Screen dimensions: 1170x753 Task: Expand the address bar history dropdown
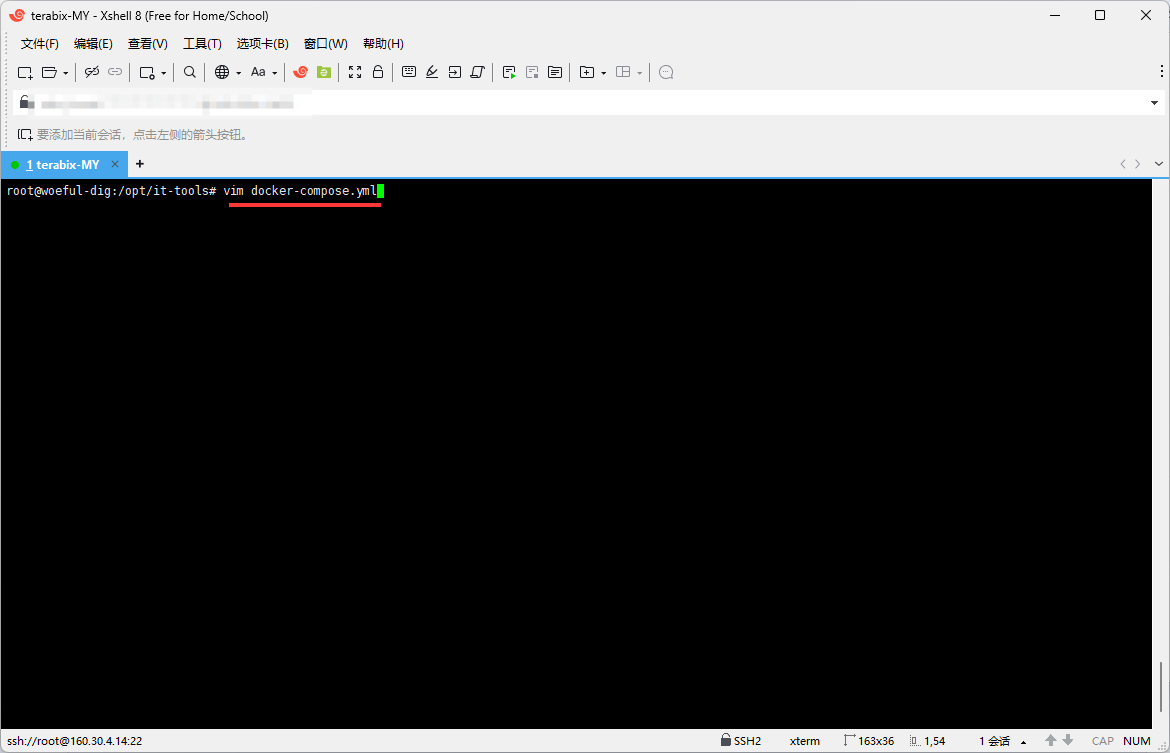click(x=1154, y=103)
